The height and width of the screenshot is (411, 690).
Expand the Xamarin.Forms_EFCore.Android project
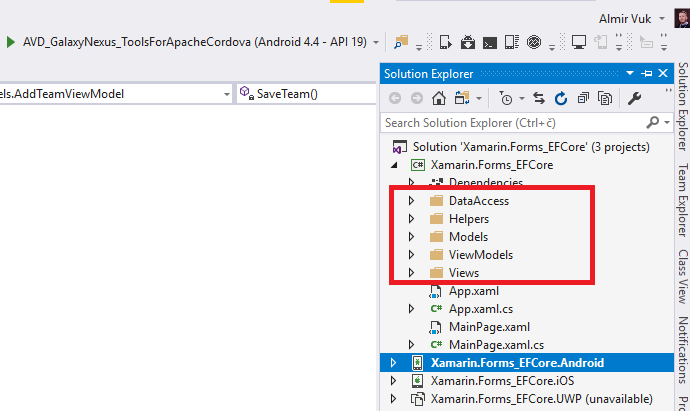(x=393, y=363)
